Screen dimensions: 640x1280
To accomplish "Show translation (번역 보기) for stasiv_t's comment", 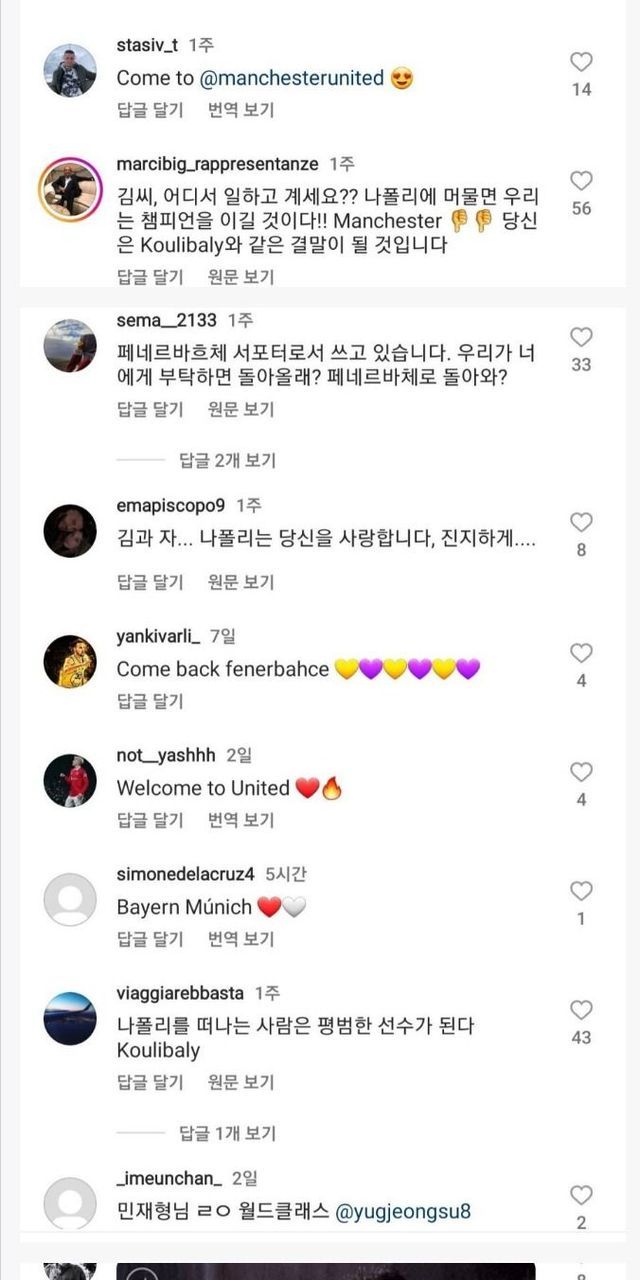I will point(241,109).
